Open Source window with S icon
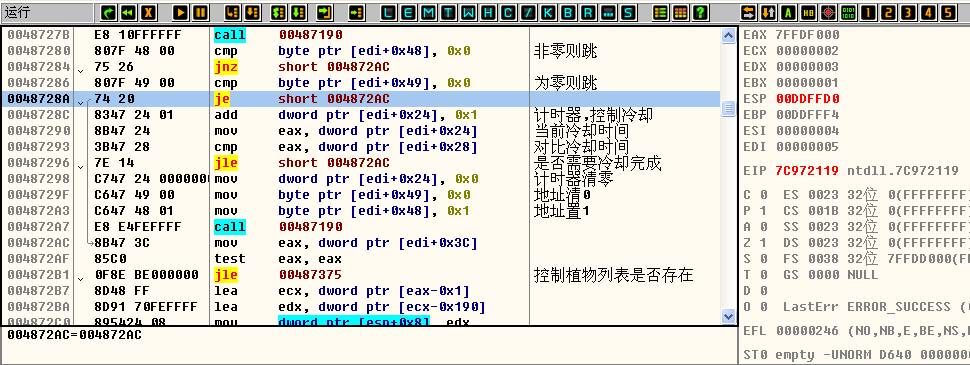Viewport: 970px width, 365px height. pos(628,12)
